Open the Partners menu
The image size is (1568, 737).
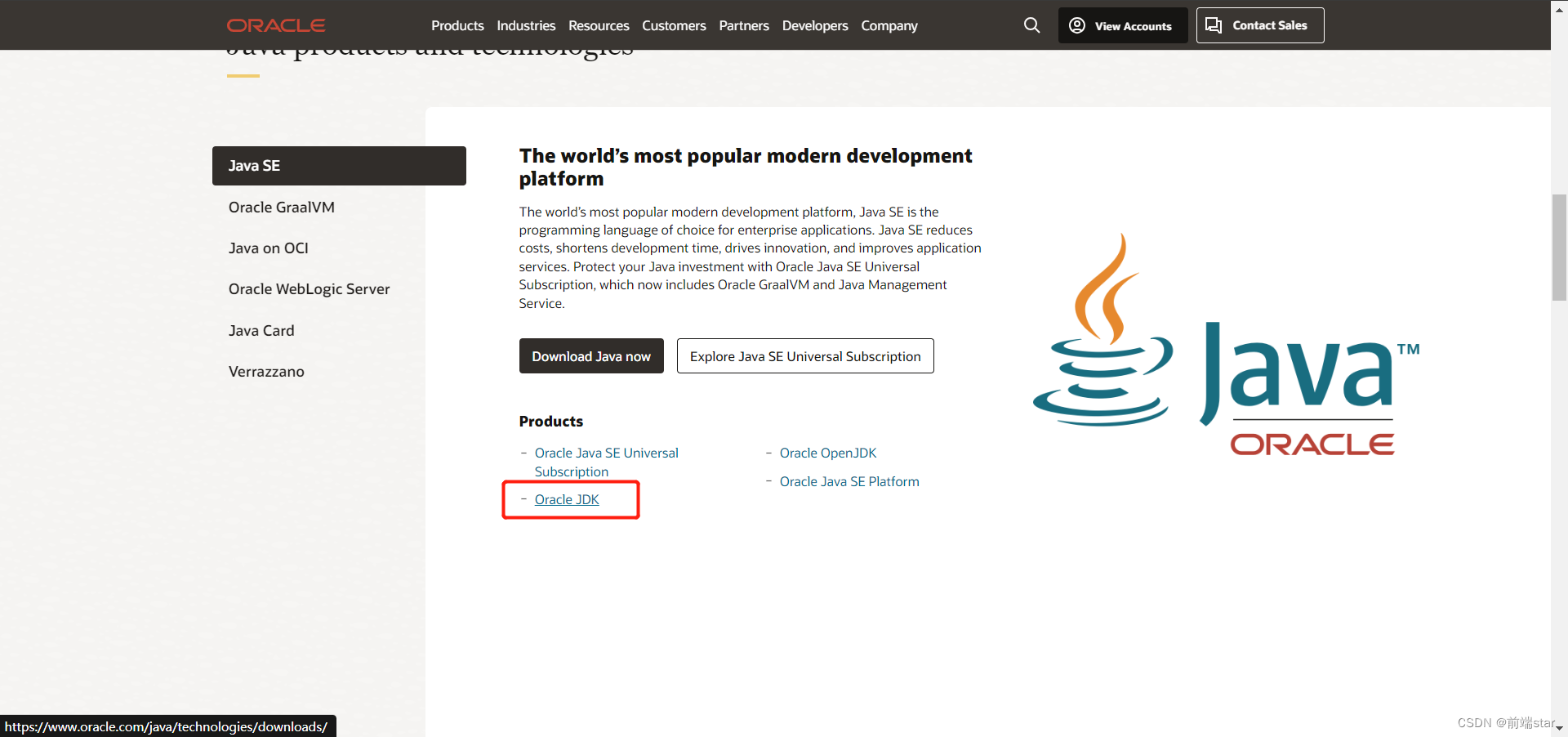tap(744, 25)
